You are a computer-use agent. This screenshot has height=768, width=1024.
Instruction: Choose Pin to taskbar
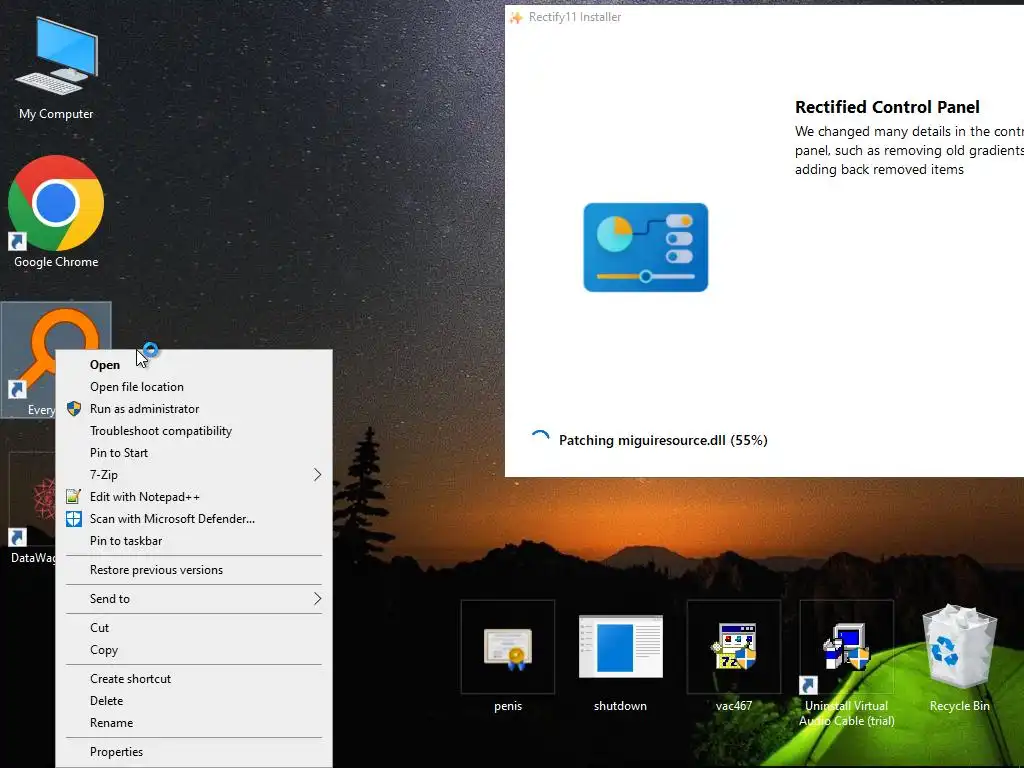[x=194, y=541]
